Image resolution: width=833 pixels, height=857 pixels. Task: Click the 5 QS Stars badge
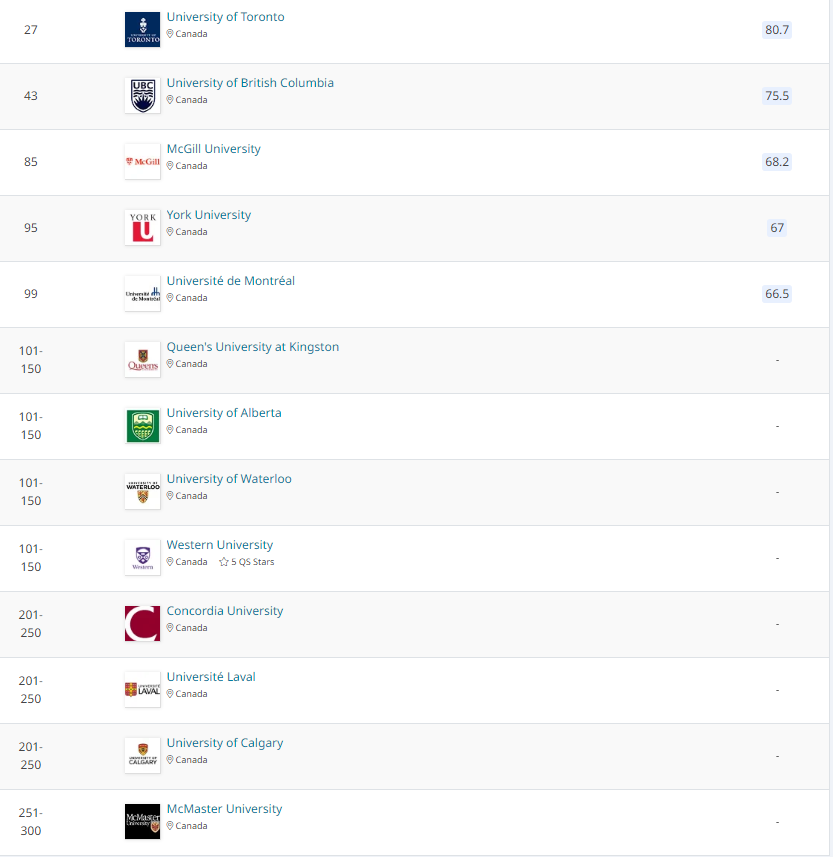(246, 562)
